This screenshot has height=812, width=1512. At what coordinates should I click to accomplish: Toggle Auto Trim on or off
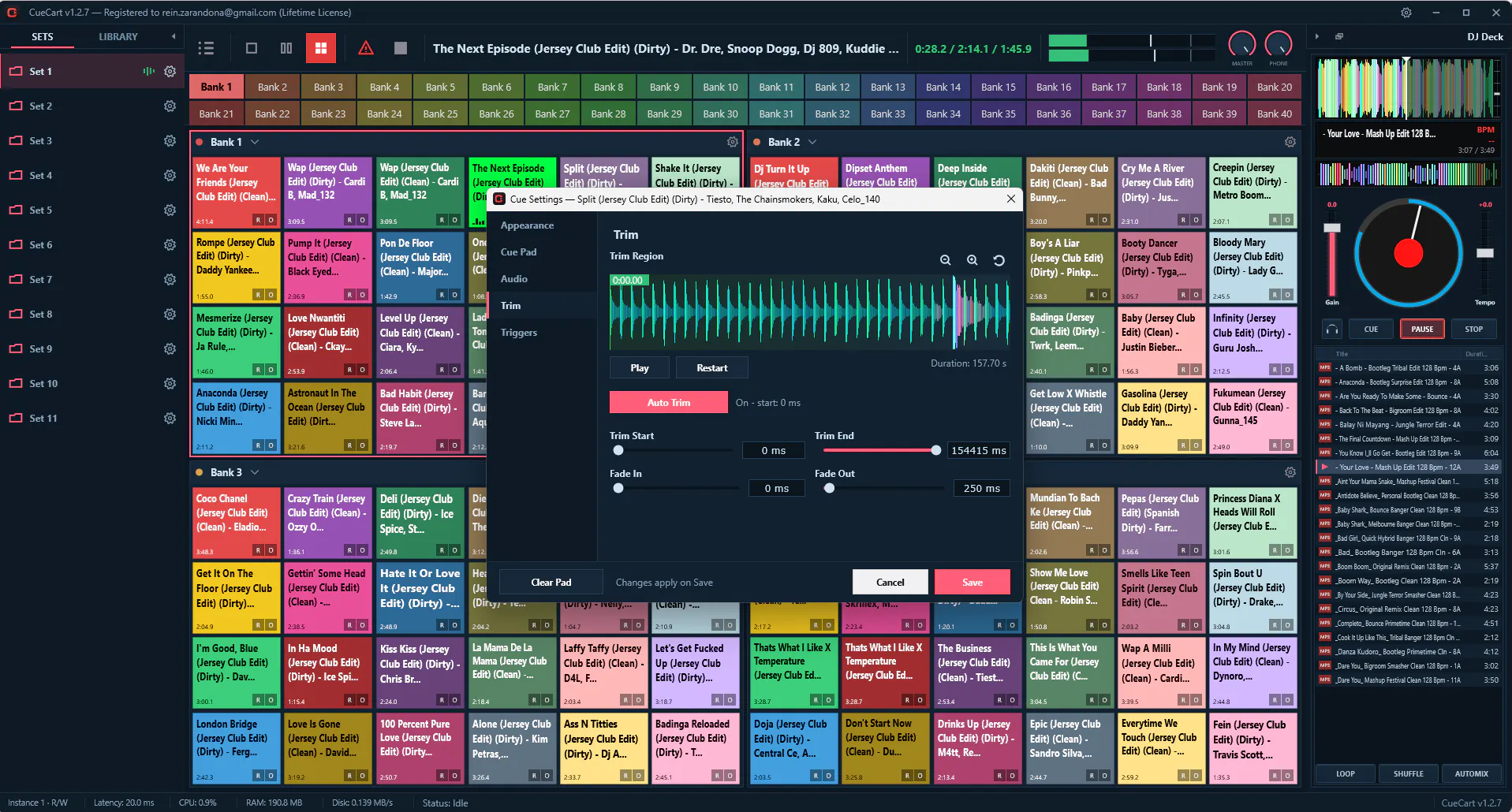point(669,402)
